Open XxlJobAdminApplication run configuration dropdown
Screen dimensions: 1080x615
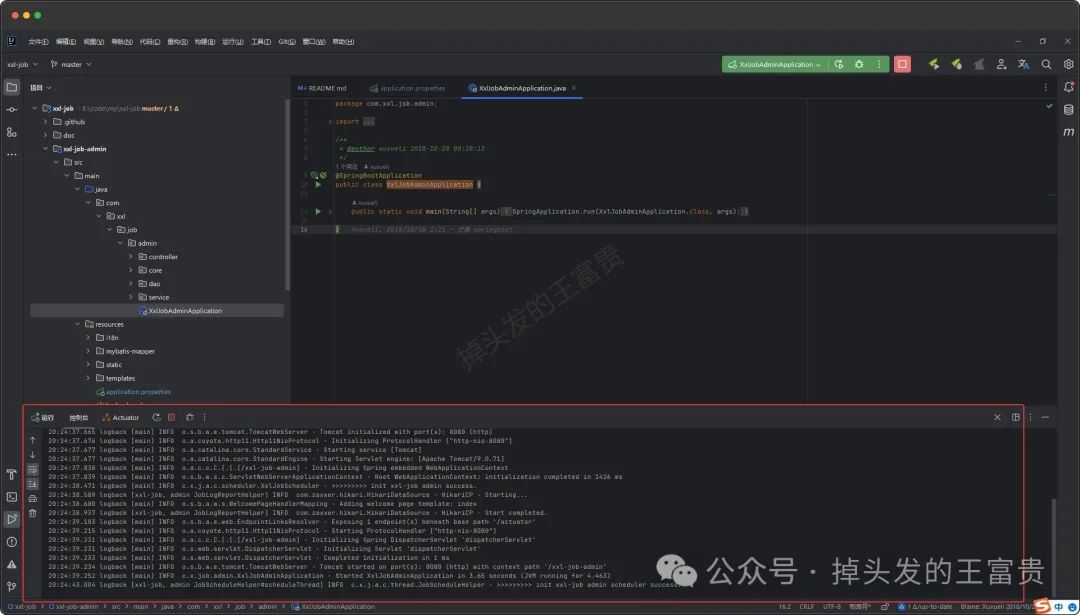click(774, 64)
